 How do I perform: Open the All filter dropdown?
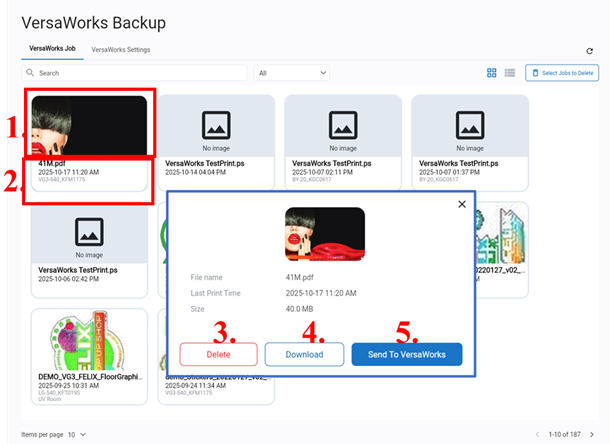(x=292, y=73)
